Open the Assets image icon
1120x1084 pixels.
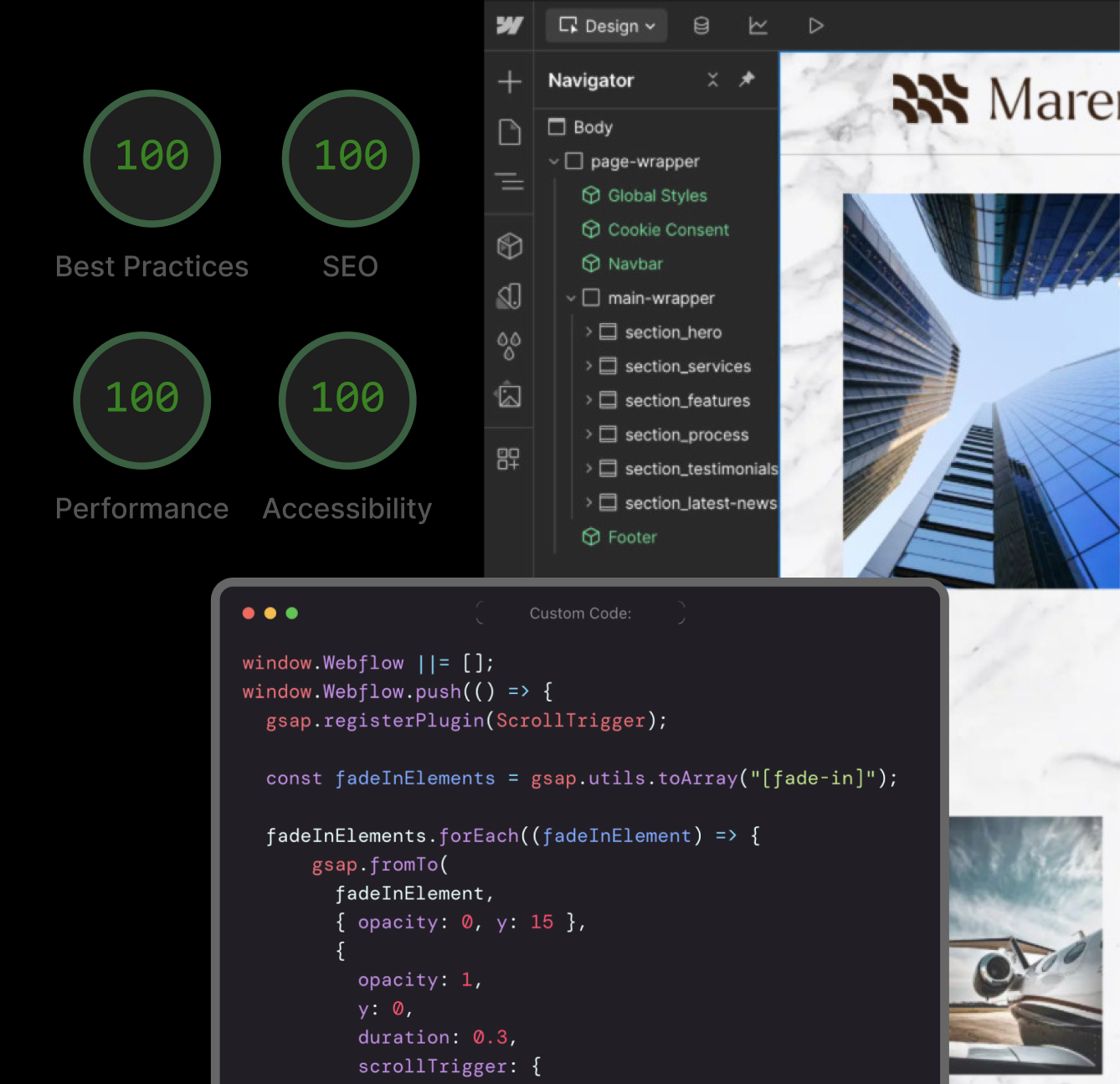509,395
